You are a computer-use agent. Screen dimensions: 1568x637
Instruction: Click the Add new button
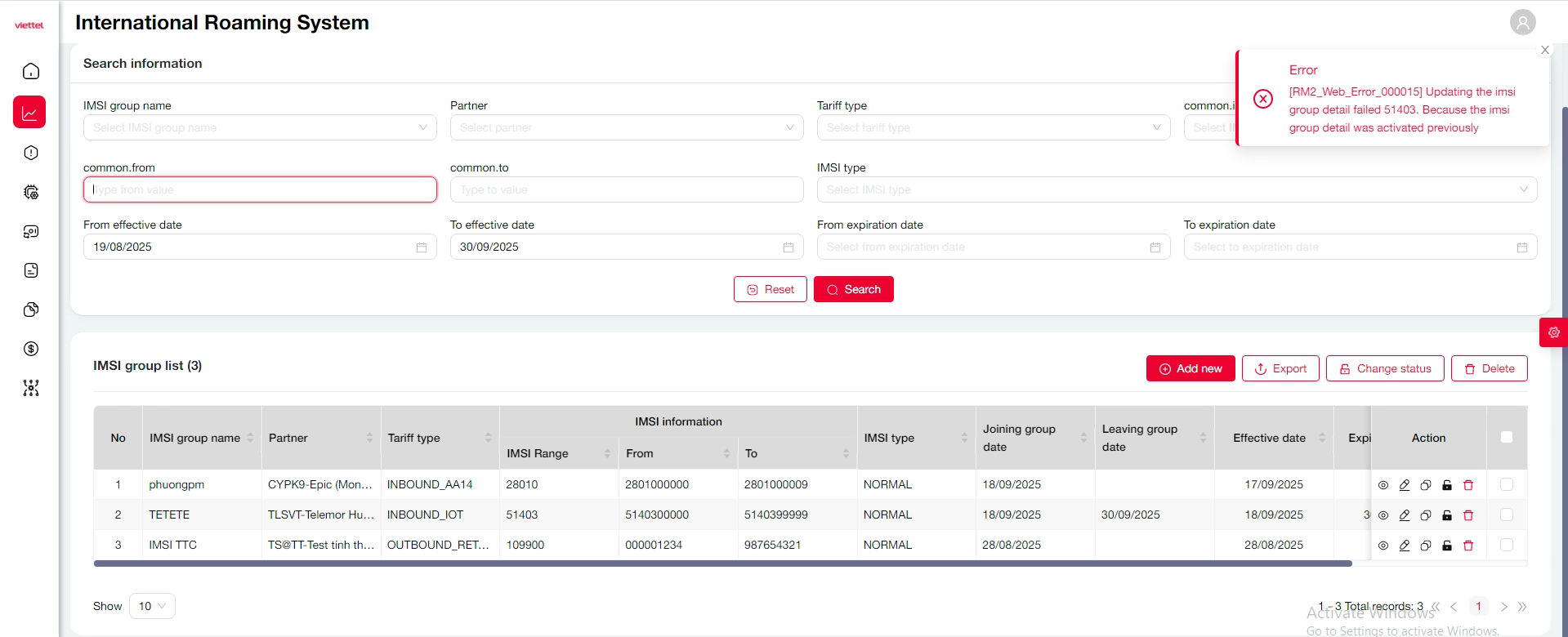point(1190,369)
